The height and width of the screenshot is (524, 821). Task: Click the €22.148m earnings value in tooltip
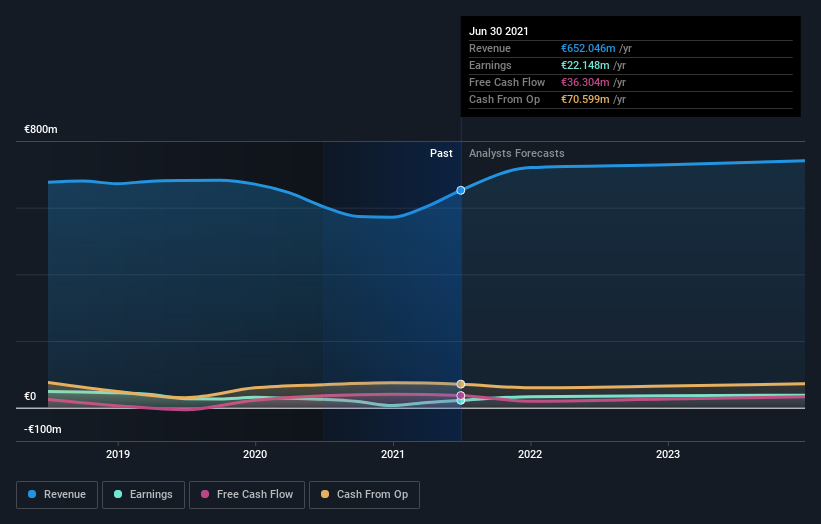tap(585, 65)
